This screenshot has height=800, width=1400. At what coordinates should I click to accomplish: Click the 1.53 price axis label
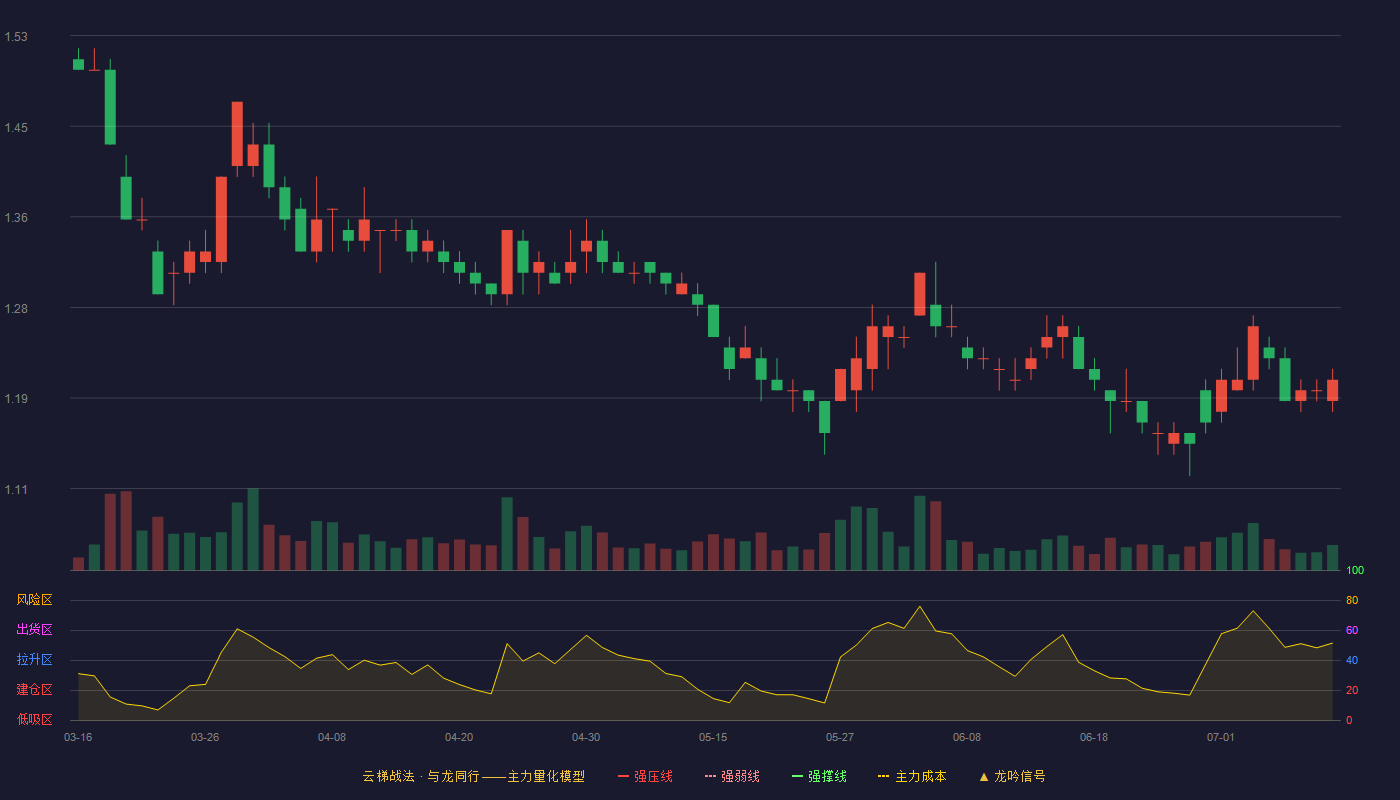tap(16, 37)
